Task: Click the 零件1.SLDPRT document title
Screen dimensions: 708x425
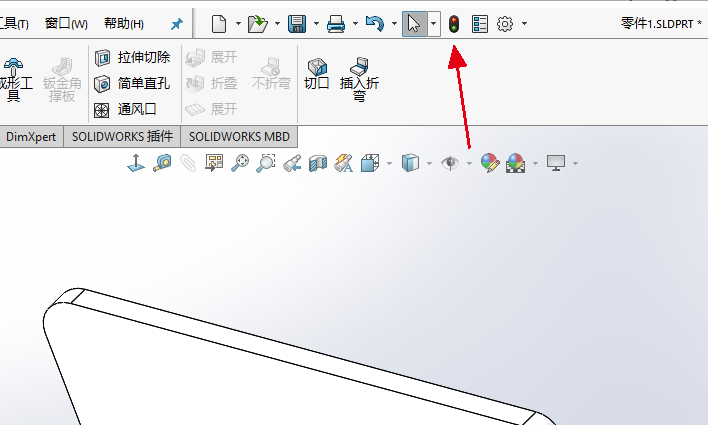Action: 661,23
